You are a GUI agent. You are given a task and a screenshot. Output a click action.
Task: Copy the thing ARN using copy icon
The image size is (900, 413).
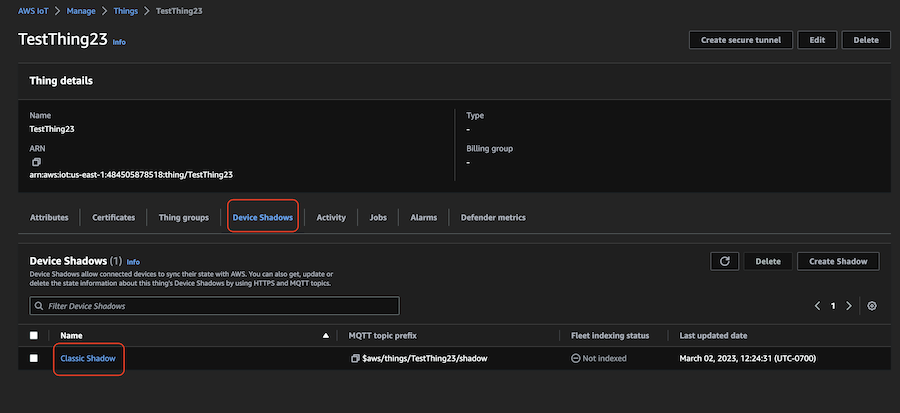click(x=36, y=161)
